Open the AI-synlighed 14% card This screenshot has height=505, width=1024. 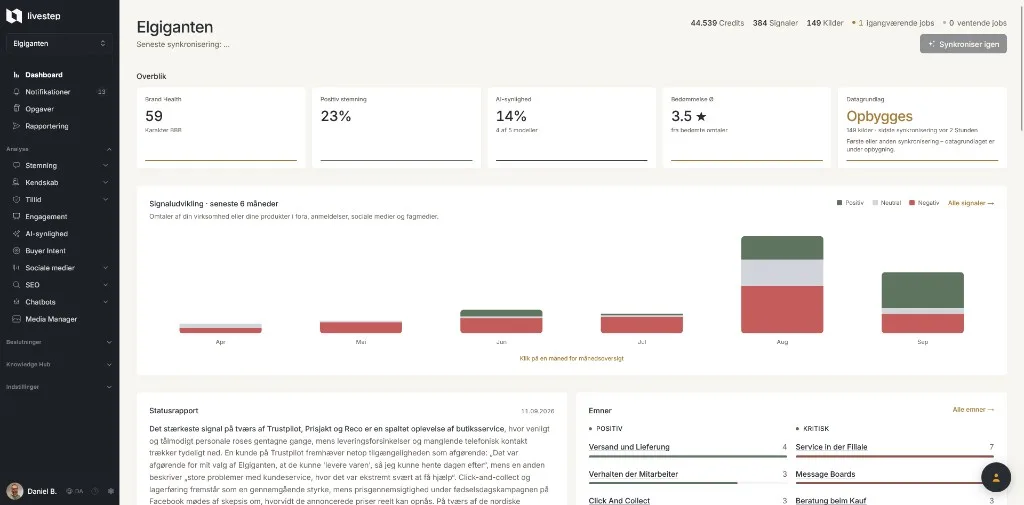[x=571, y=127]
